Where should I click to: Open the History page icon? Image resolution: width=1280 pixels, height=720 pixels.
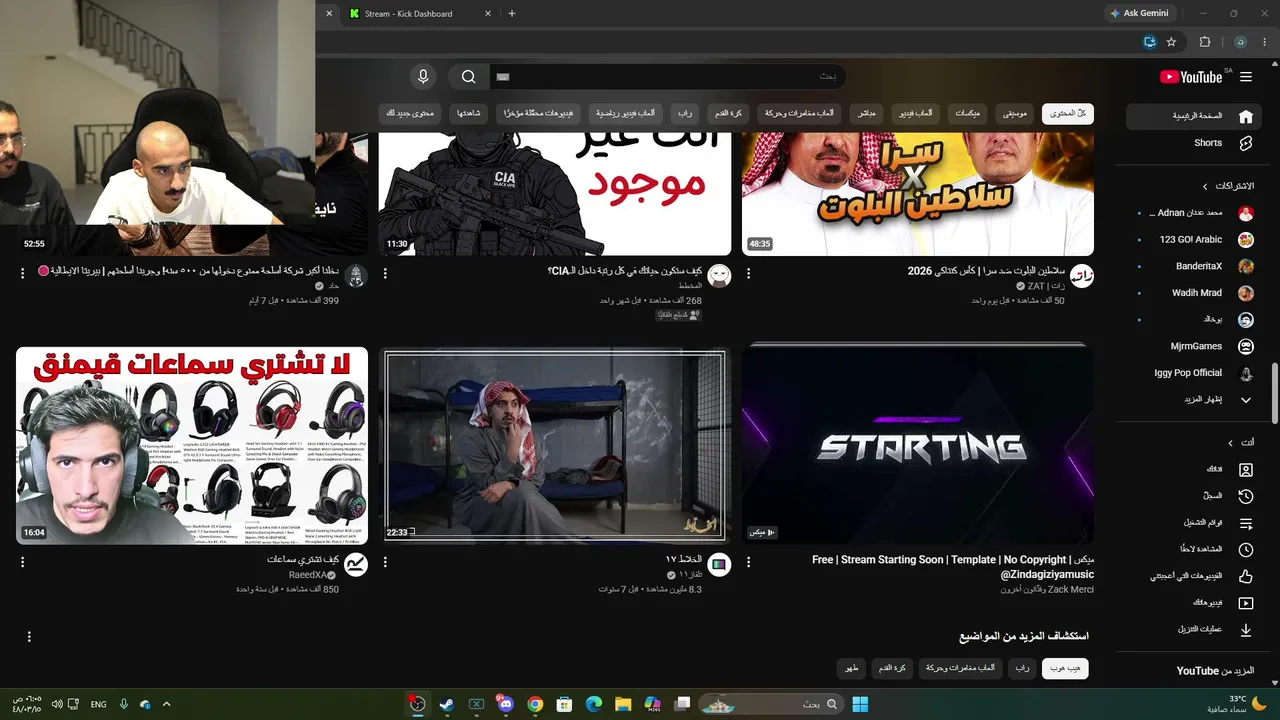pyautogui.click(x=1246, y=496)
